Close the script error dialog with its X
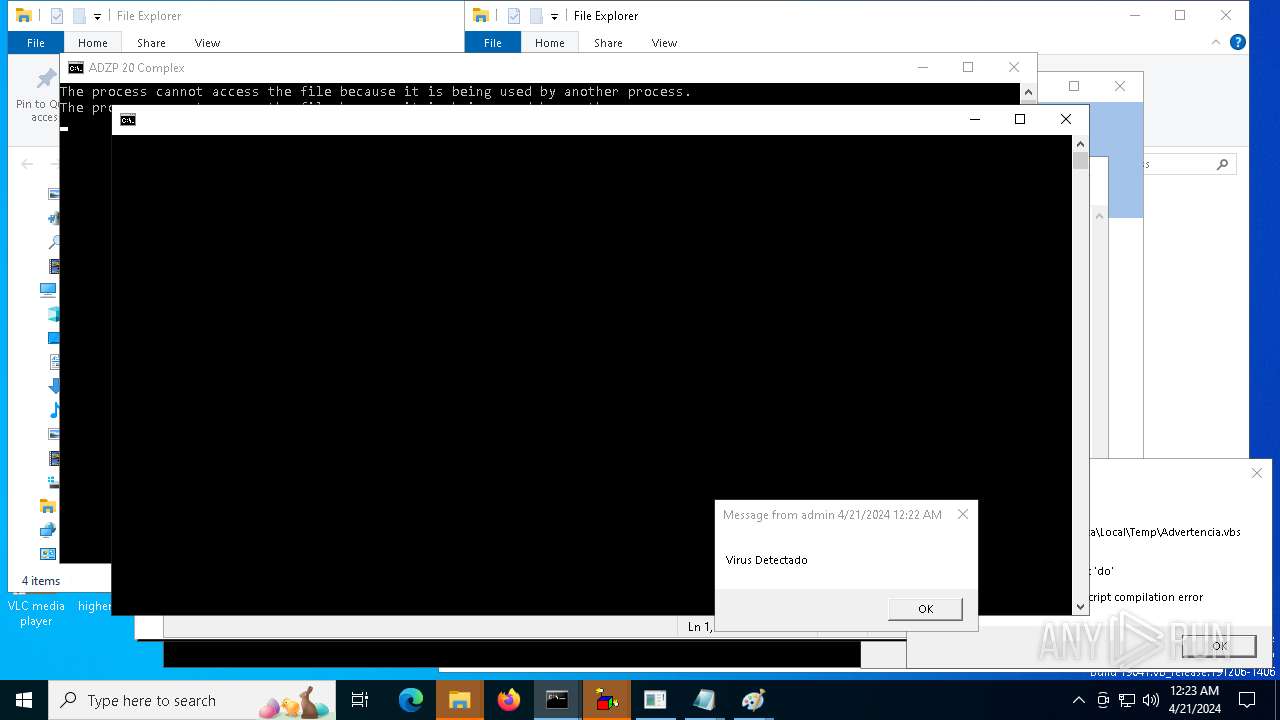 (1256, 473)
